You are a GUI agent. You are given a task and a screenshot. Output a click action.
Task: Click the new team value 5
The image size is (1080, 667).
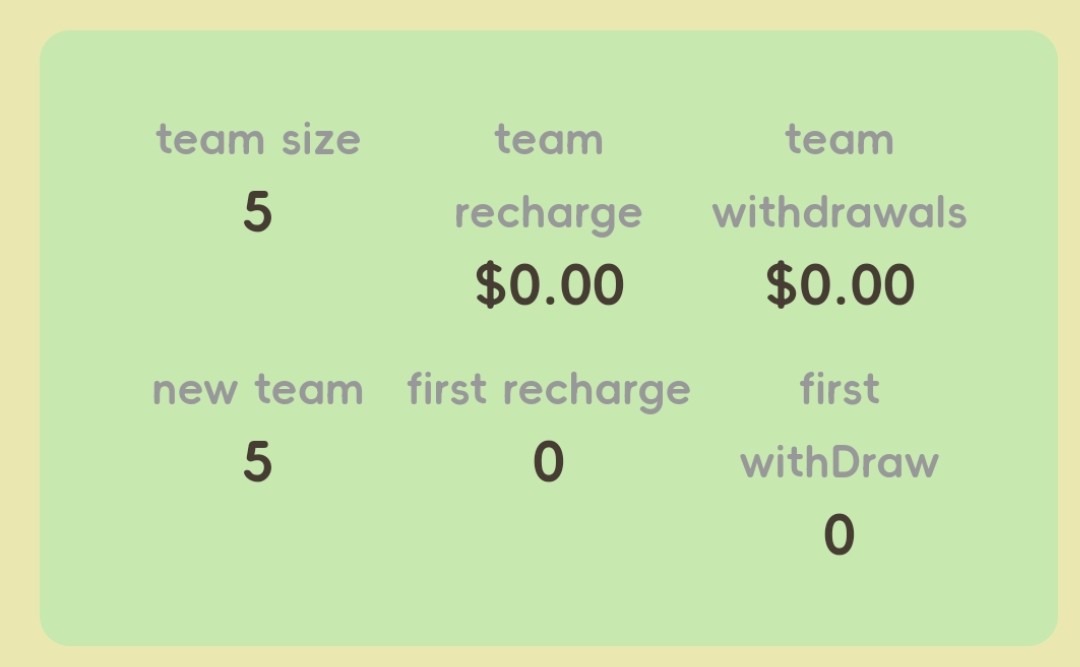coord(257,462)
